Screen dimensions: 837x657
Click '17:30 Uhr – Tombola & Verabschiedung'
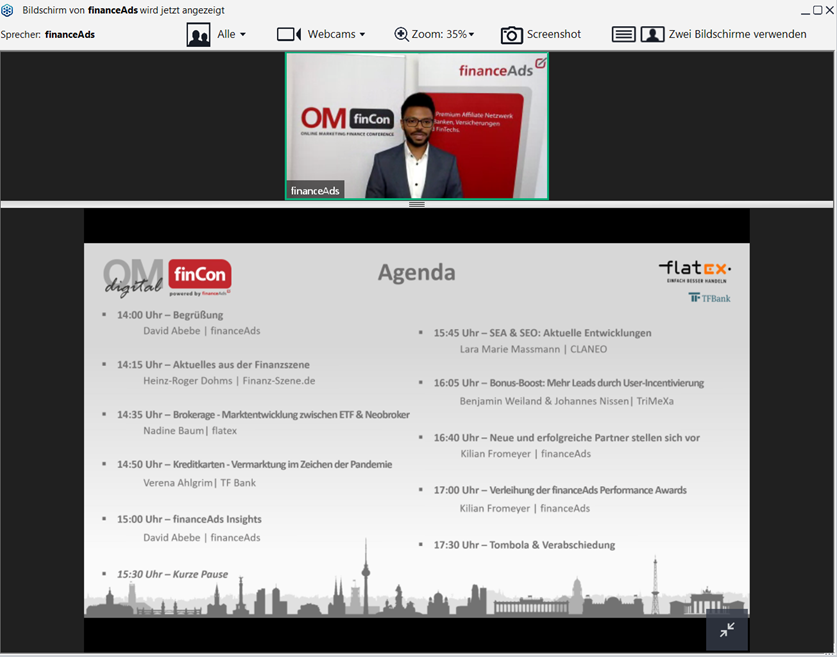[x=524, y=545]
